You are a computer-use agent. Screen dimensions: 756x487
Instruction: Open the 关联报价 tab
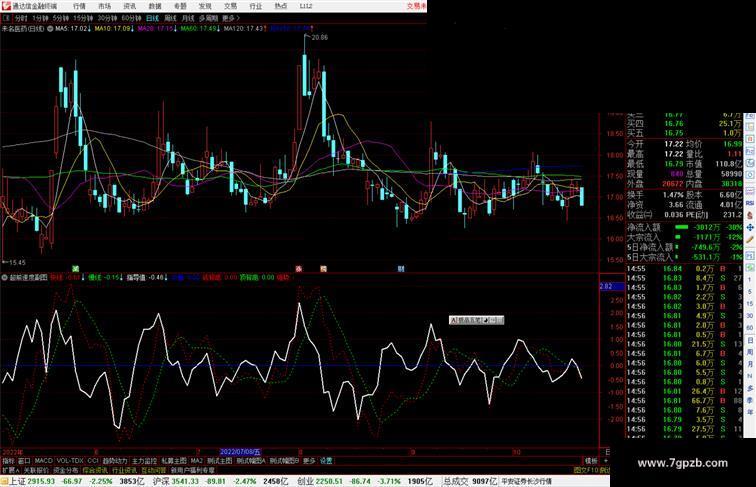(36, 470)
